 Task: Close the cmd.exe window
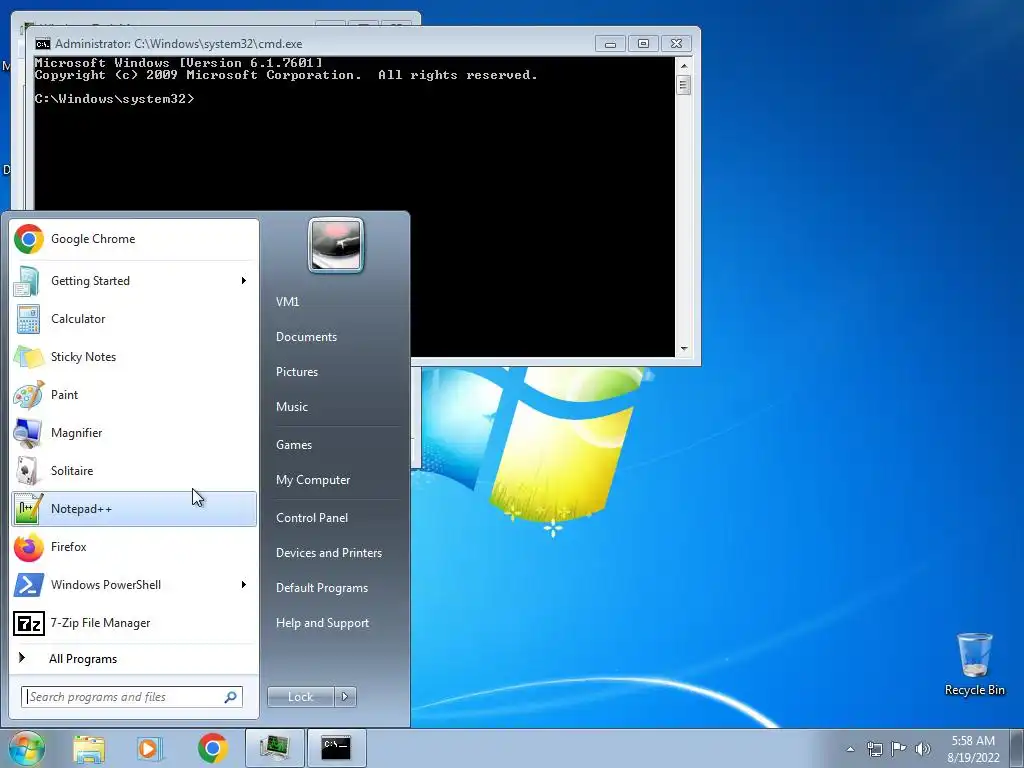click(677, 44)
